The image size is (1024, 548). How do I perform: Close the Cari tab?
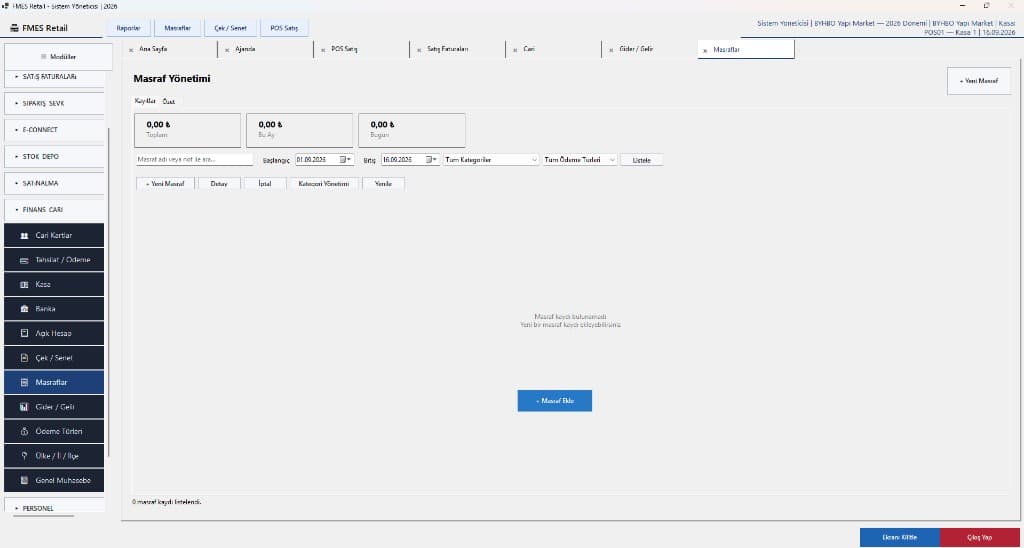click(515, 50)
